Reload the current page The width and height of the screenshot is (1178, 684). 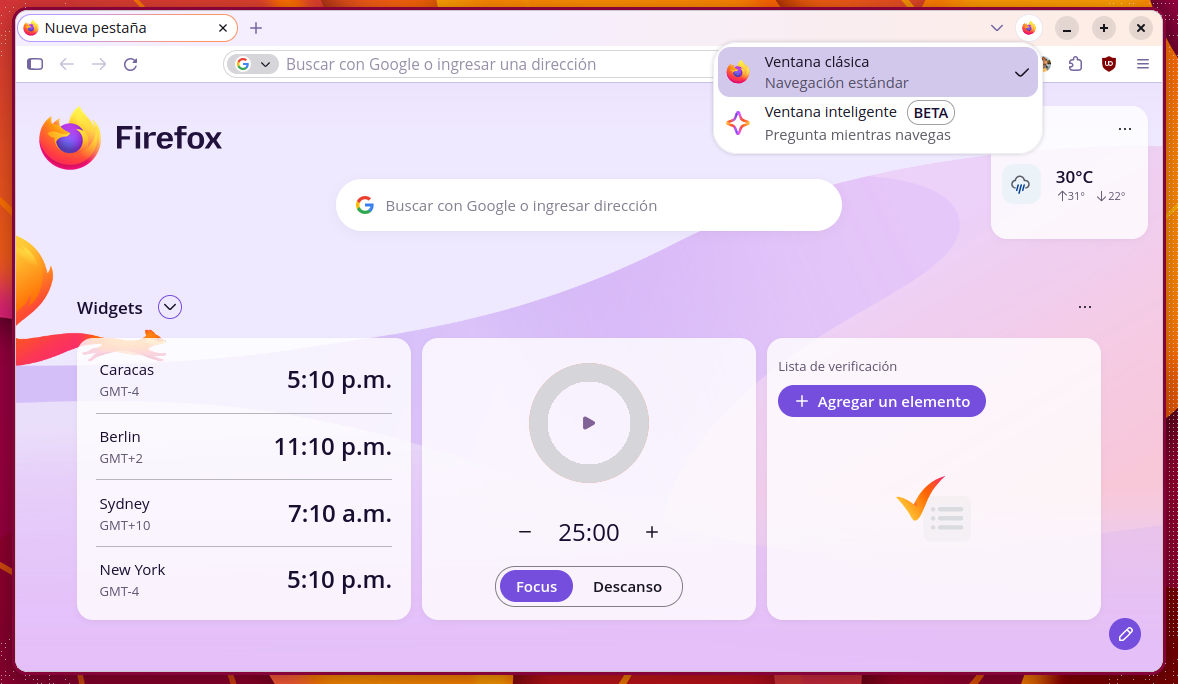131,64
